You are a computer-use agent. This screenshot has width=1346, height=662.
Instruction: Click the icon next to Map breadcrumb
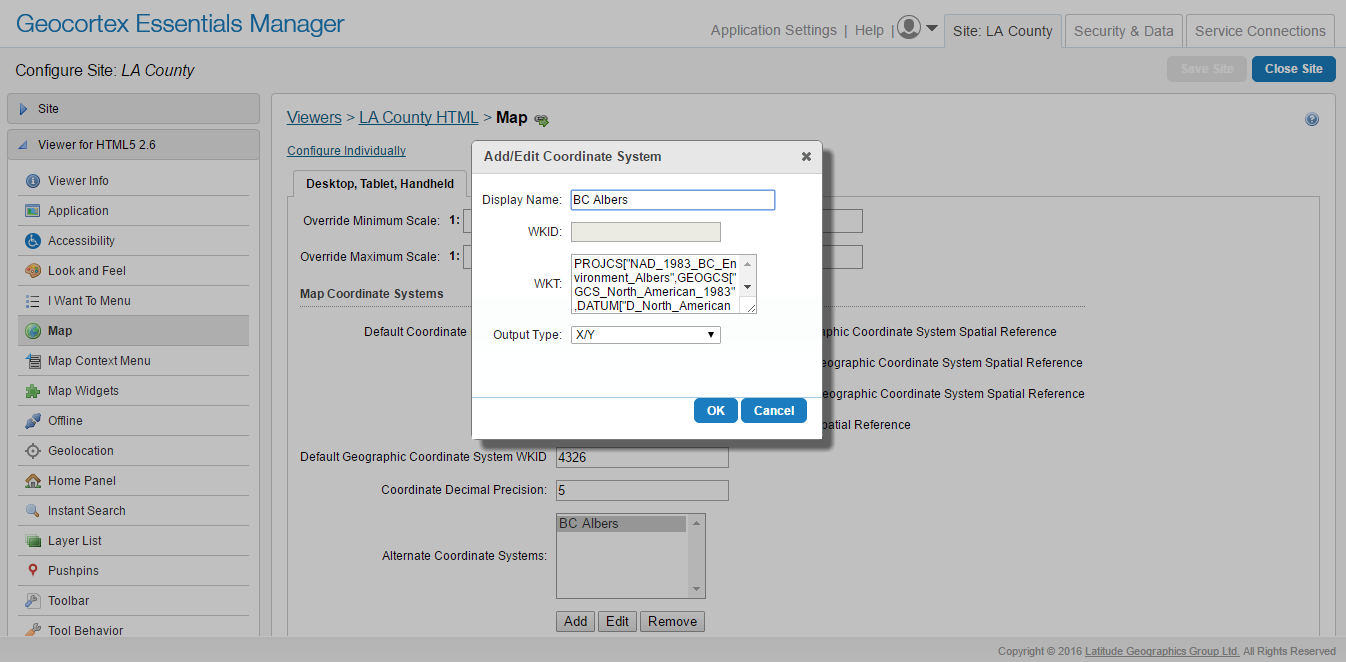click(541, 120)
